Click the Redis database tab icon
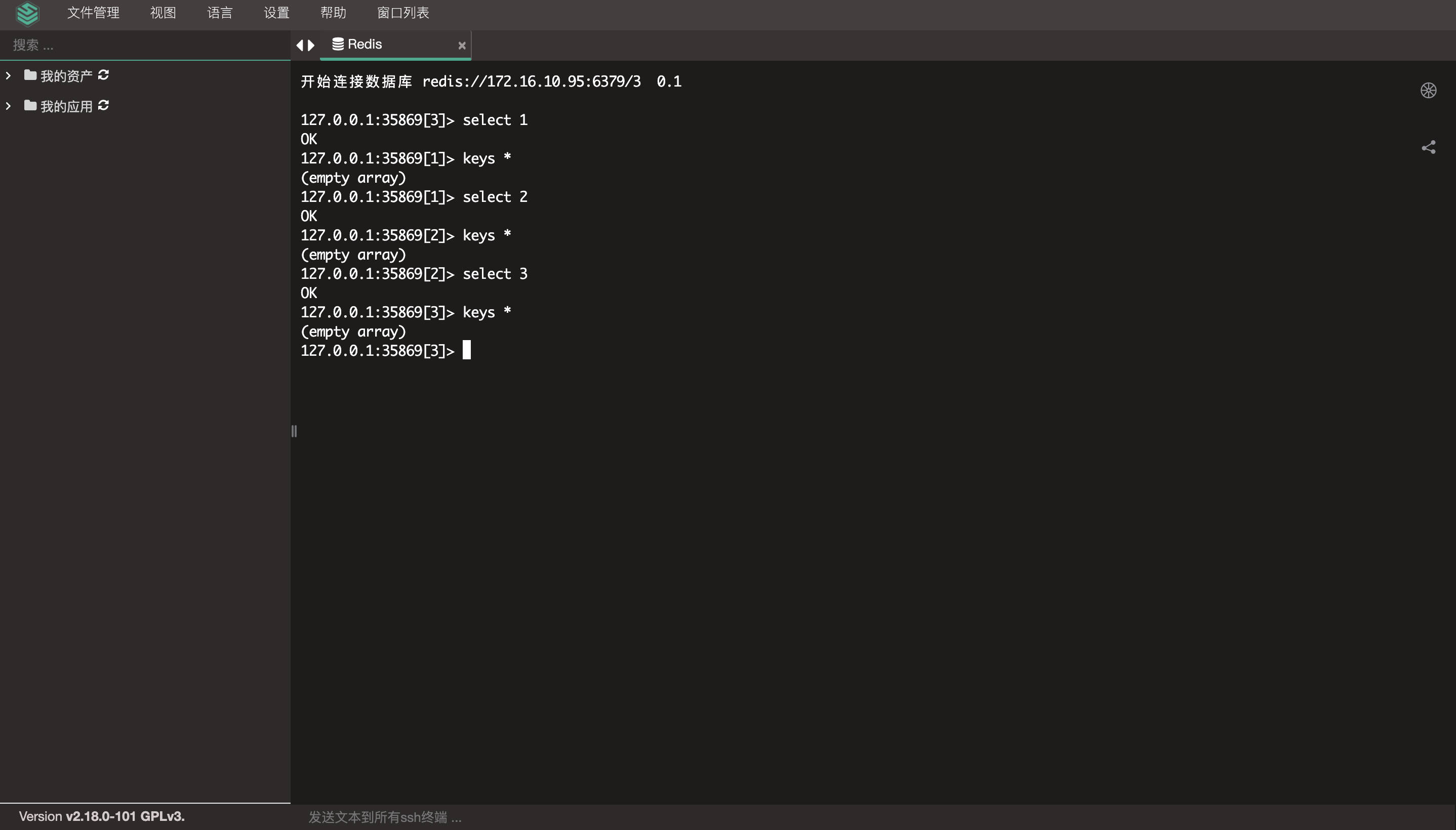 pos(338,44)
